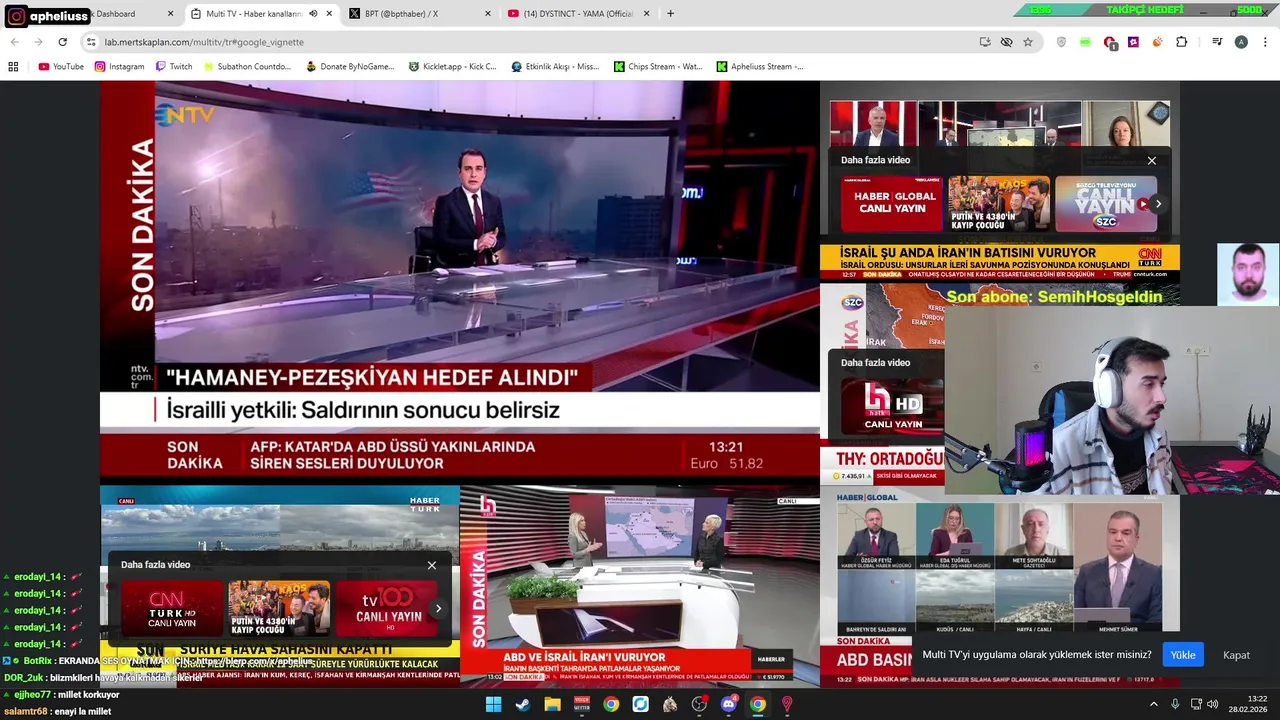1280x720 pixels.
Task: Open the Kicklet.app bookmark
Action: (452, 67)
